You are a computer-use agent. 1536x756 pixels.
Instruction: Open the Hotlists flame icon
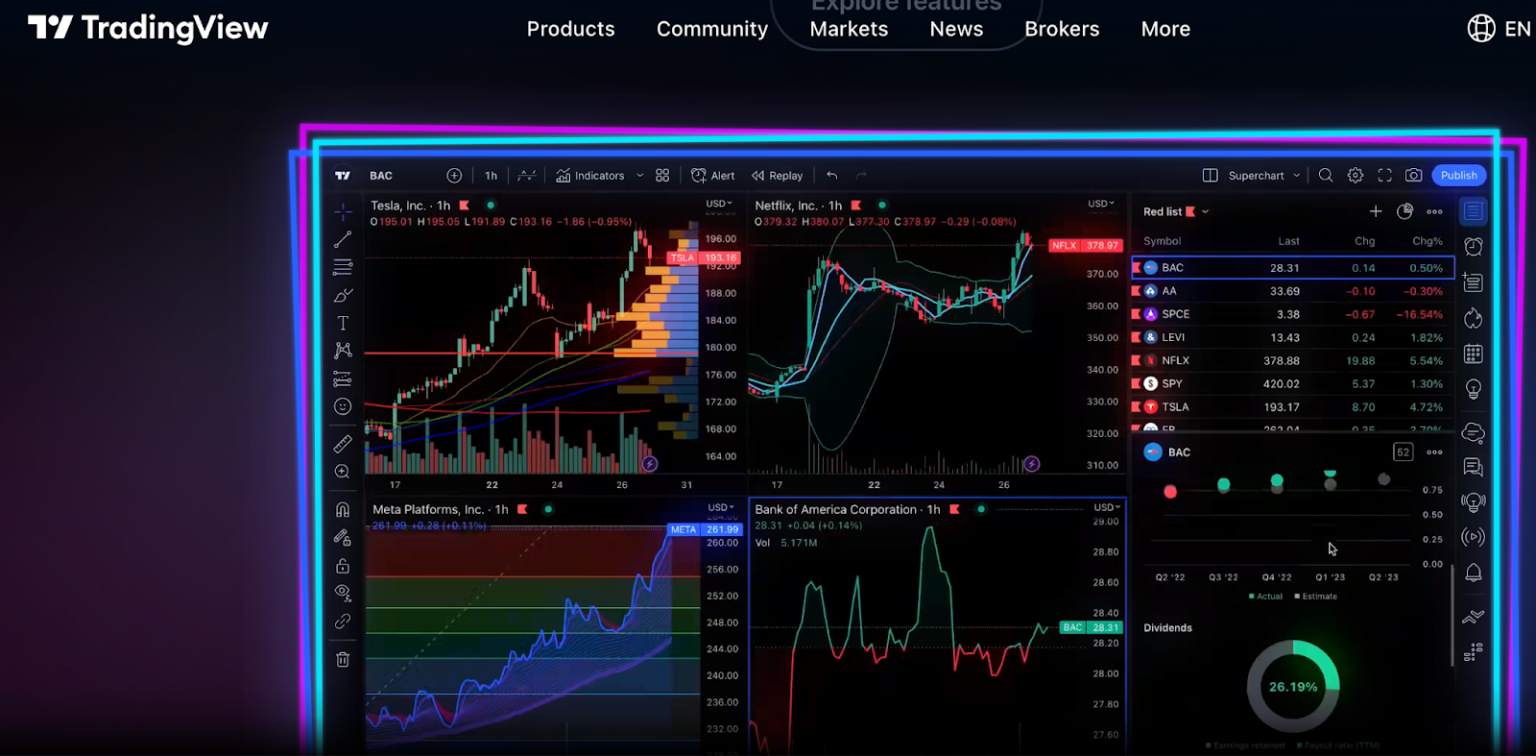[1472, 318]
